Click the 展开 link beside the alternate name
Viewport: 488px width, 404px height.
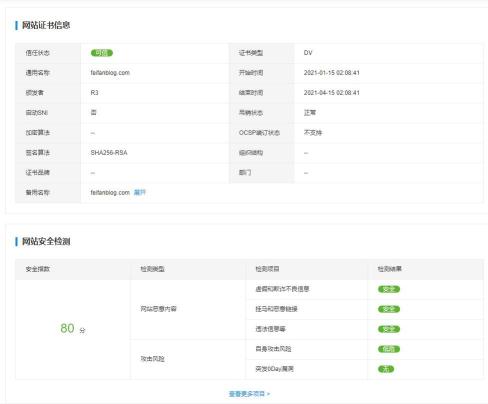tap(140, 192)
